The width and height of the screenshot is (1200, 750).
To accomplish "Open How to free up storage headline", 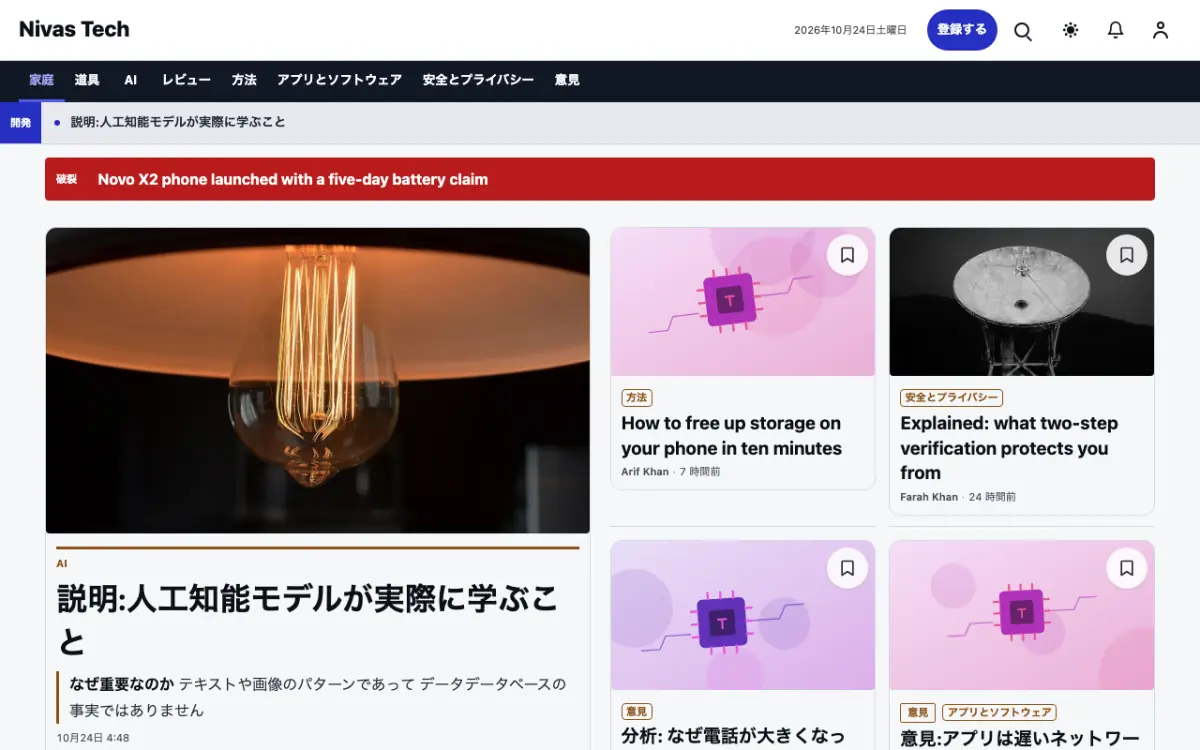I will click(731, 436).
